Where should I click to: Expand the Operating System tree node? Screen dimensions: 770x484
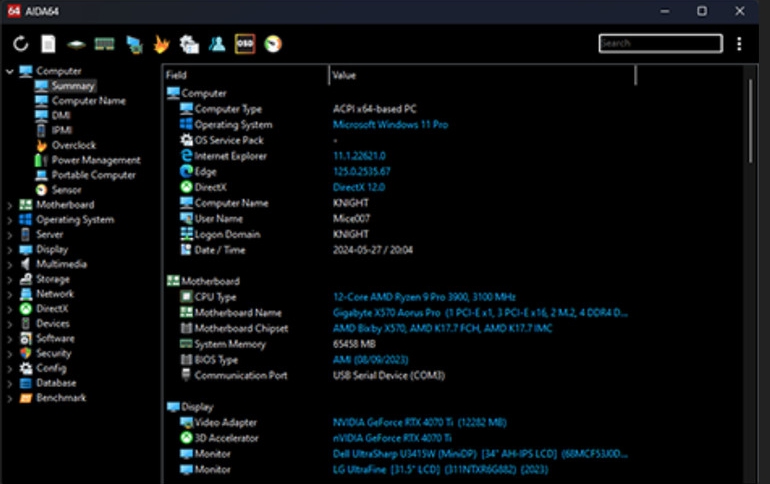coord(9,220)
